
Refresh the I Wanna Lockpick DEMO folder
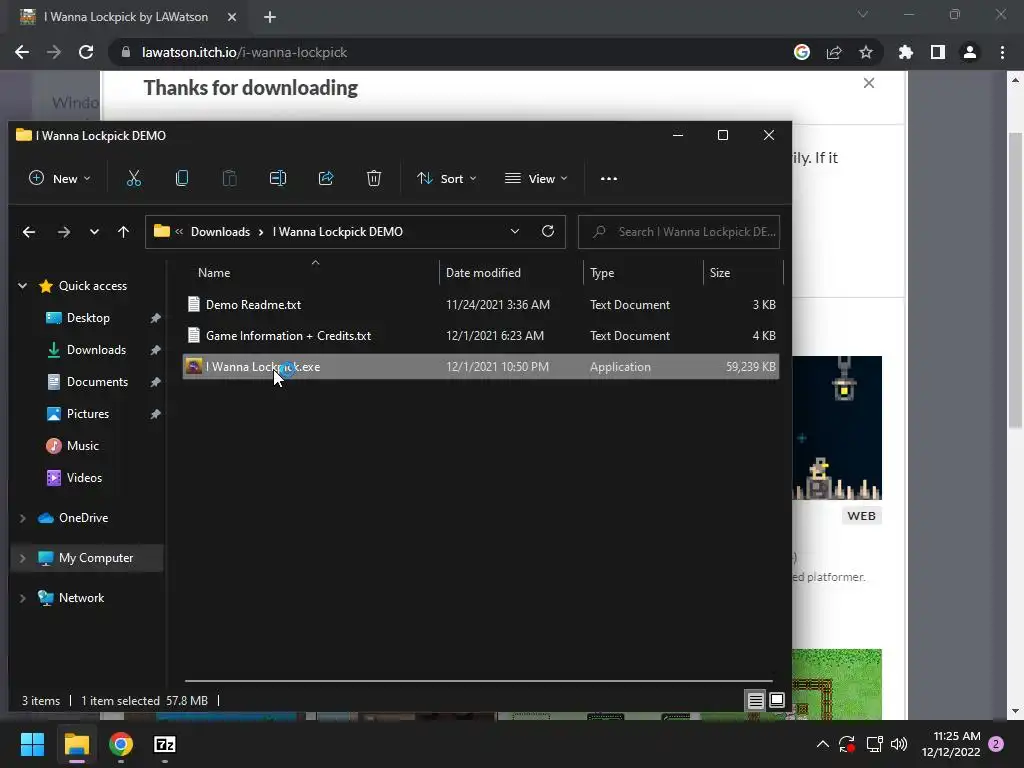(x=548, y=231)
